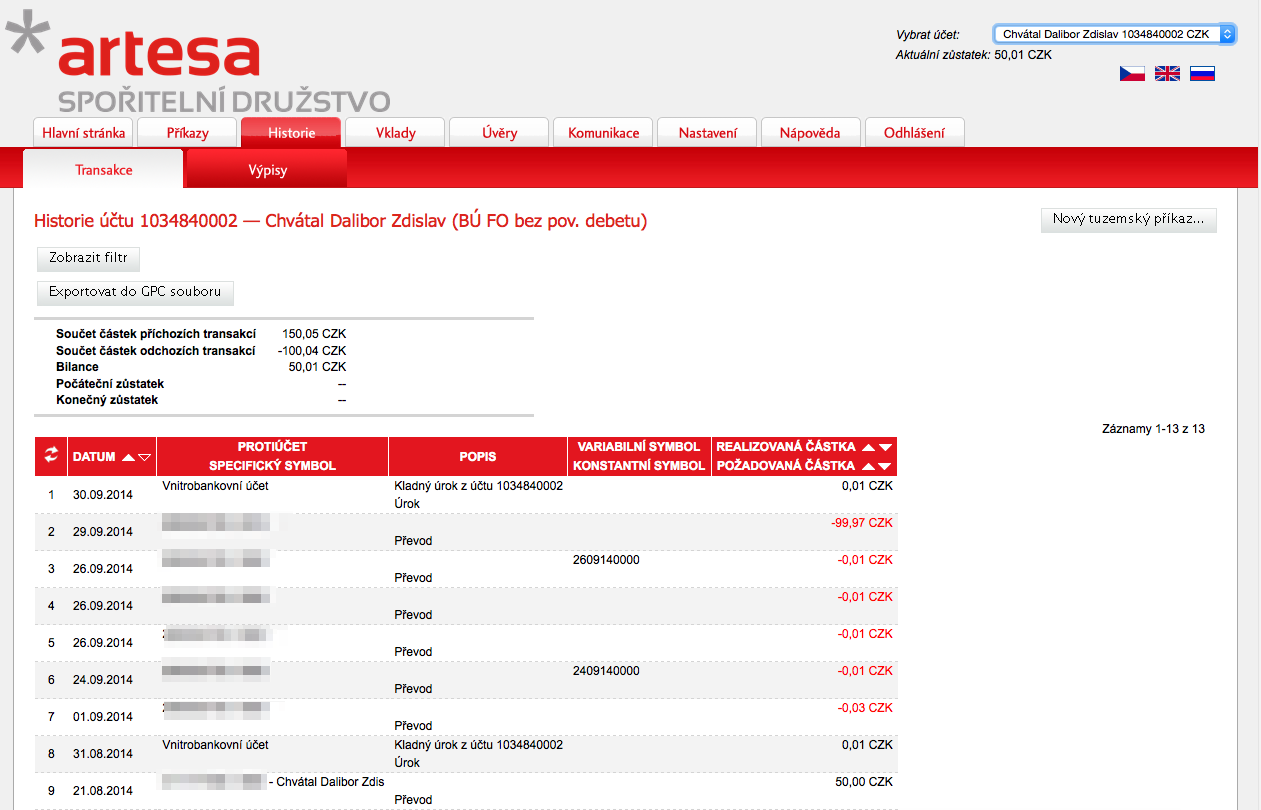
Task: Switch language to Russian flag
Action: pos(1202,73)
